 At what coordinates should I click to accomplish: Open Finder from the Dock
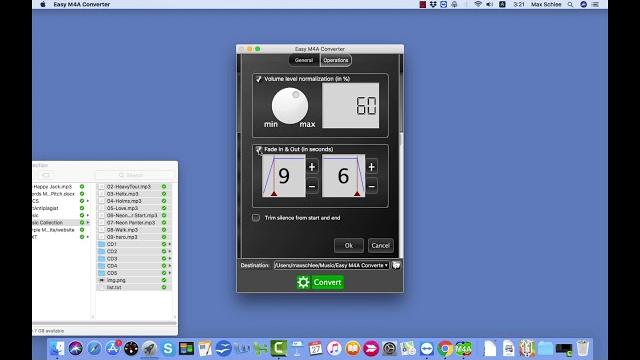[x=57, y=349]
